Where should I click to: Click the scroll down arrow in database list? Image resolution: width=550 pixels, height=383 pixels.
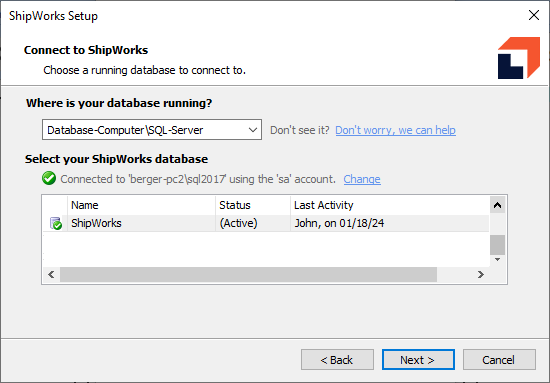(497, 260)
